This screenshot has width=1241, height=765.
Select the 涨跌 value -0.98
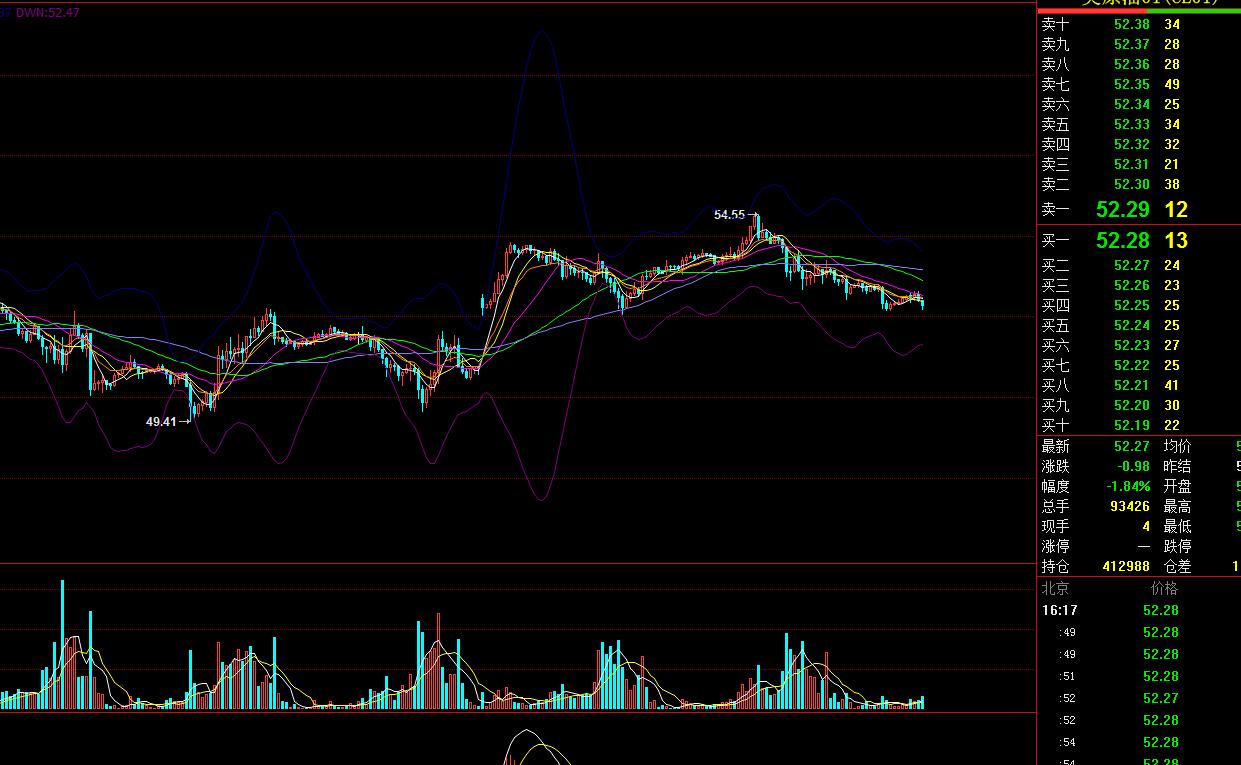pos(1132,466)
